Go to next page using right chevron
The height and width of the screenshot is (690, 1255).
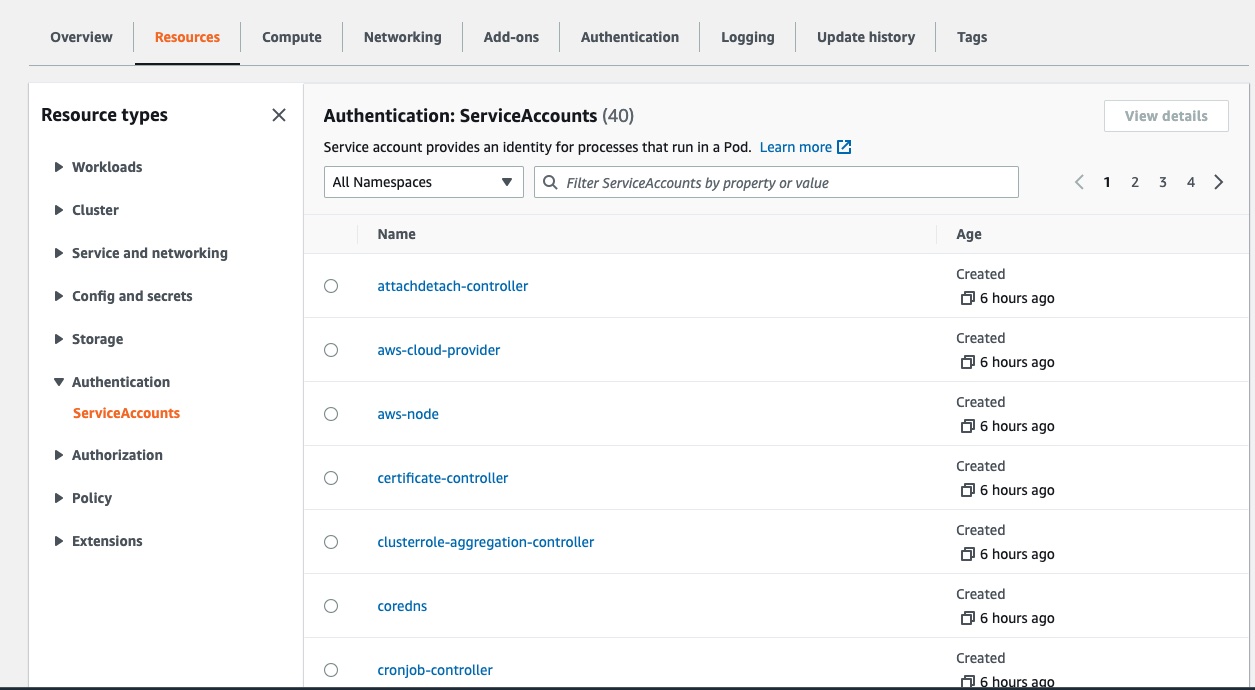click(1218, 182)
